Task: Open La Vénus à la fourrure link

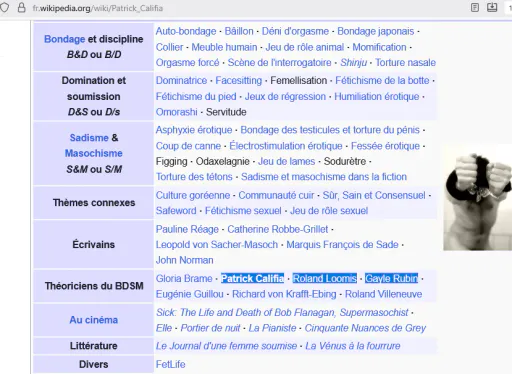Action: (x=353, y=346)
